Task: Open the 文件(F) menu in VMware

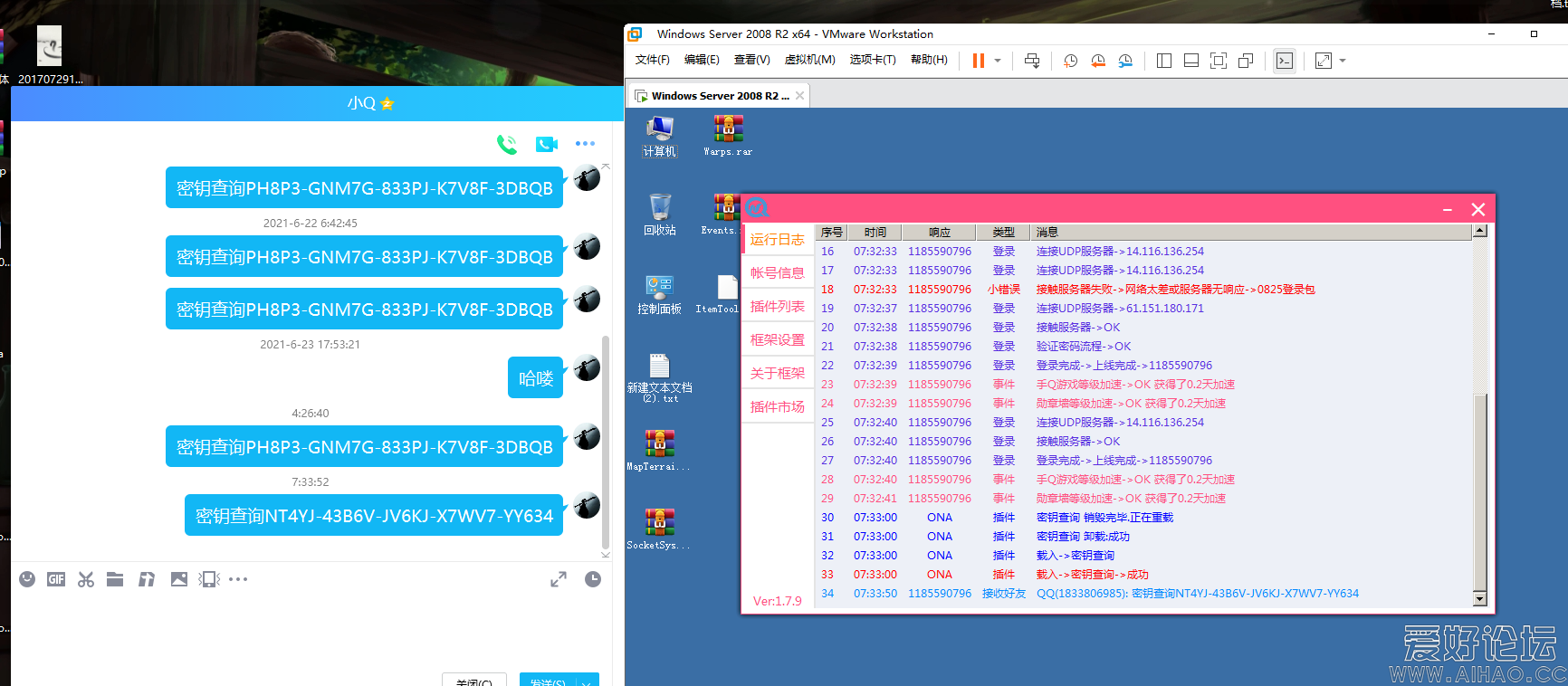Action: click(x=653, y=60)
